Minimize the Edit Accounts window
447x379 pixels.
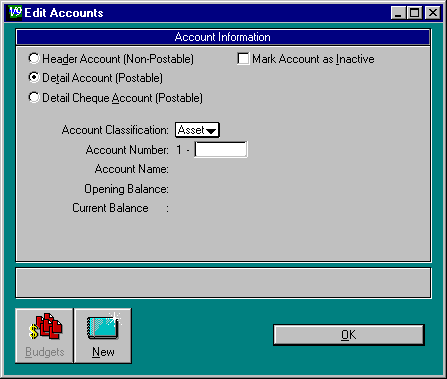click(398, 13)
